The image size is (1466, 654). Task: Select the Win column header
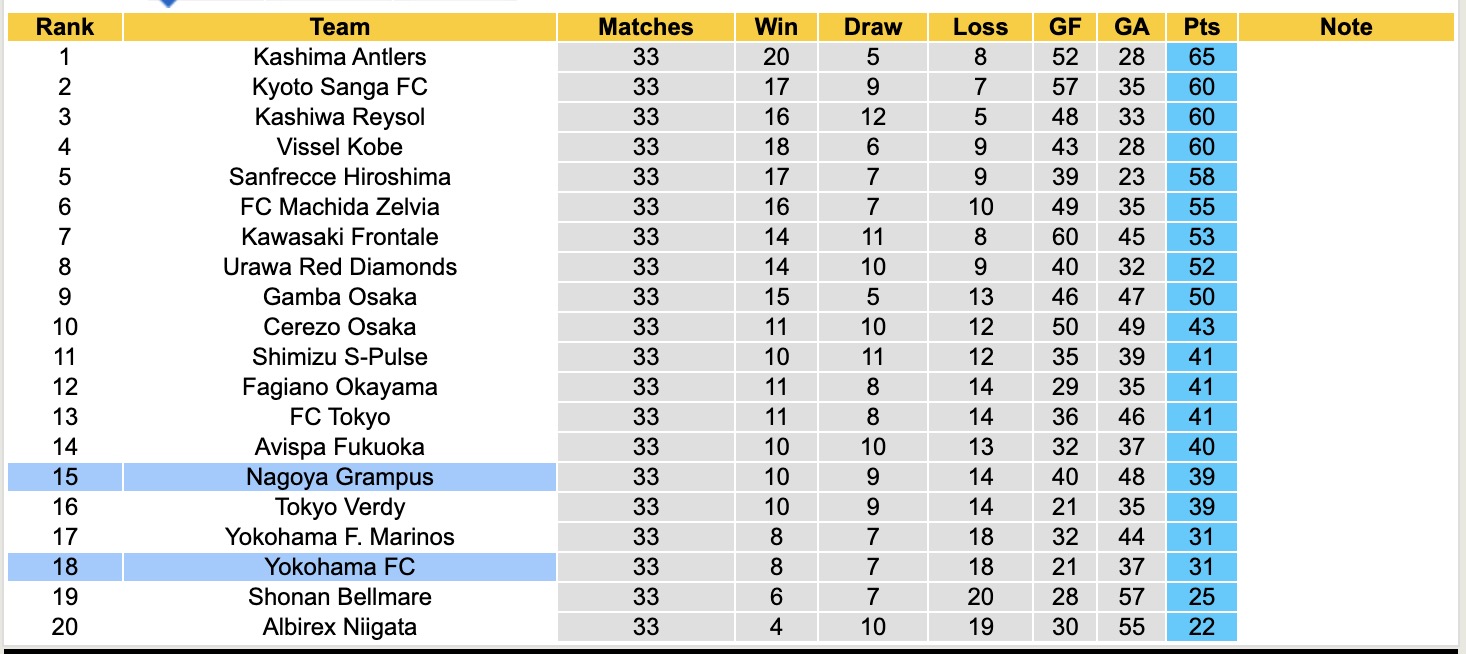coord(776,27)
